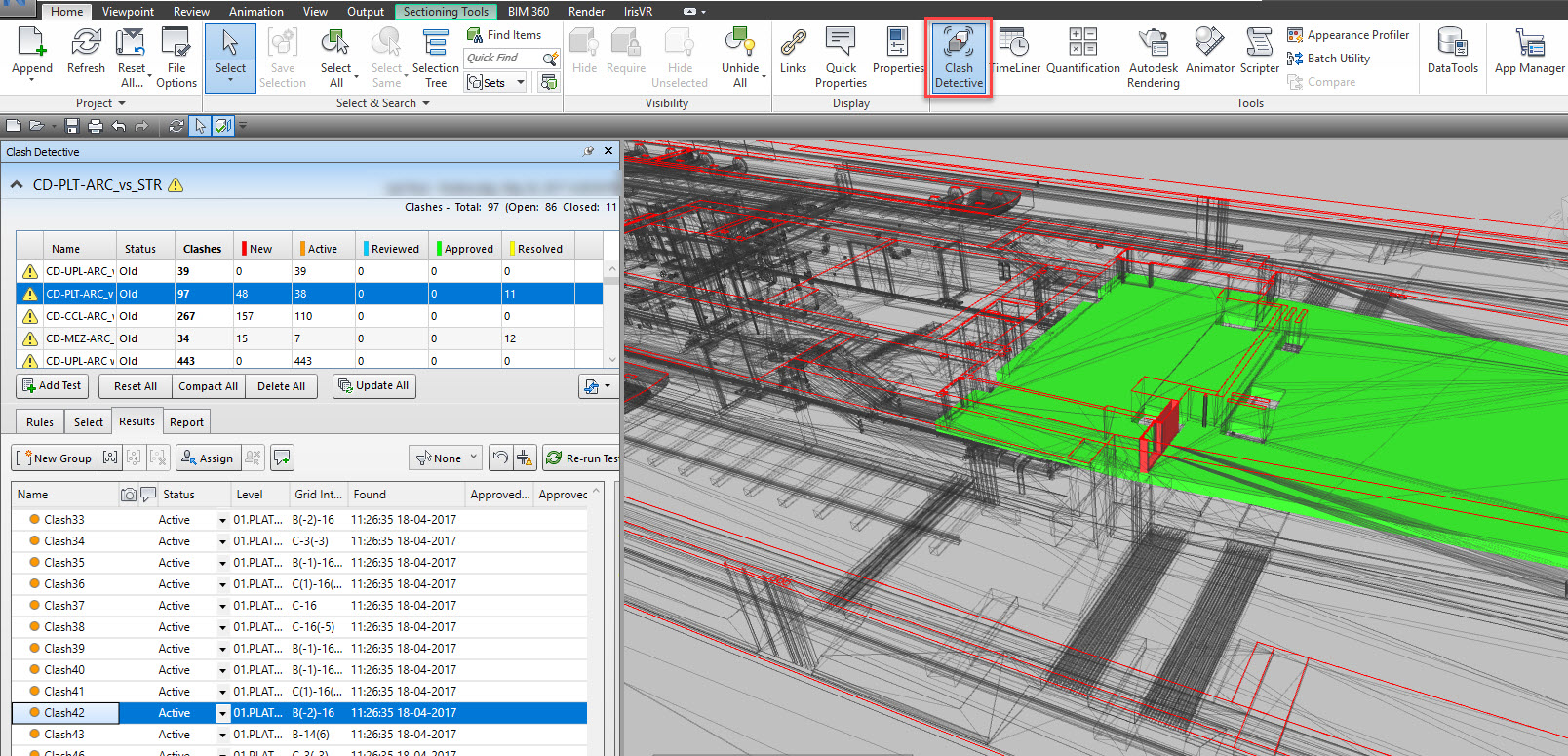Click the Update All button
The height and width of the screenshot is (756, 1568).
373,386
